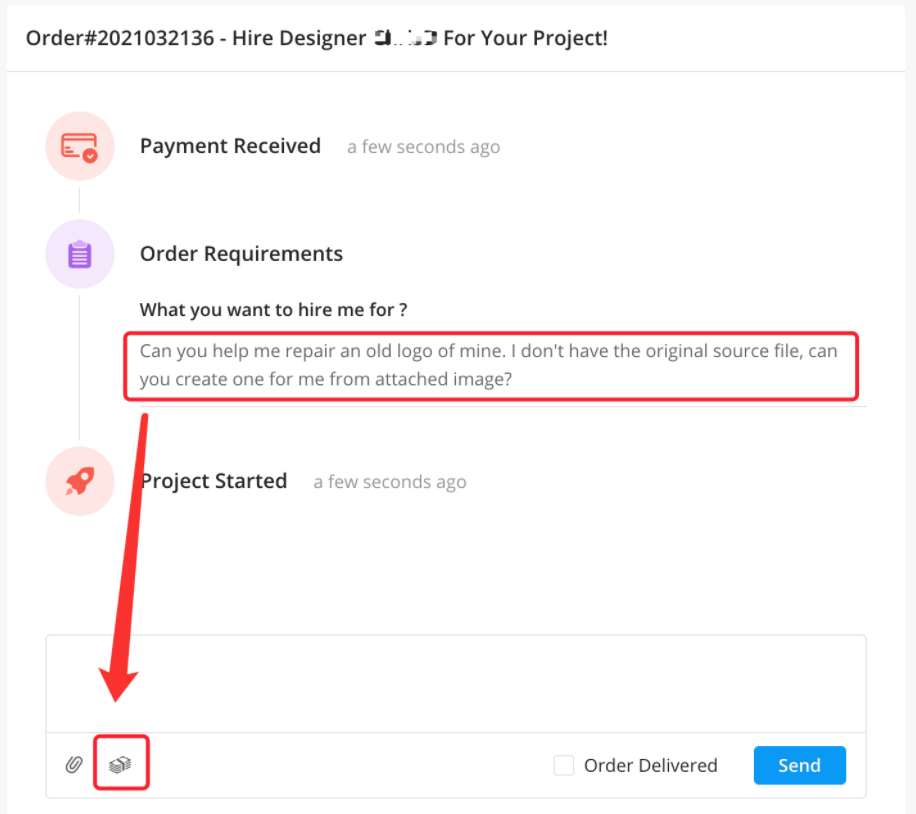Click the timestamp next to Project Started

pyautogui.click(x=389, y=482)
